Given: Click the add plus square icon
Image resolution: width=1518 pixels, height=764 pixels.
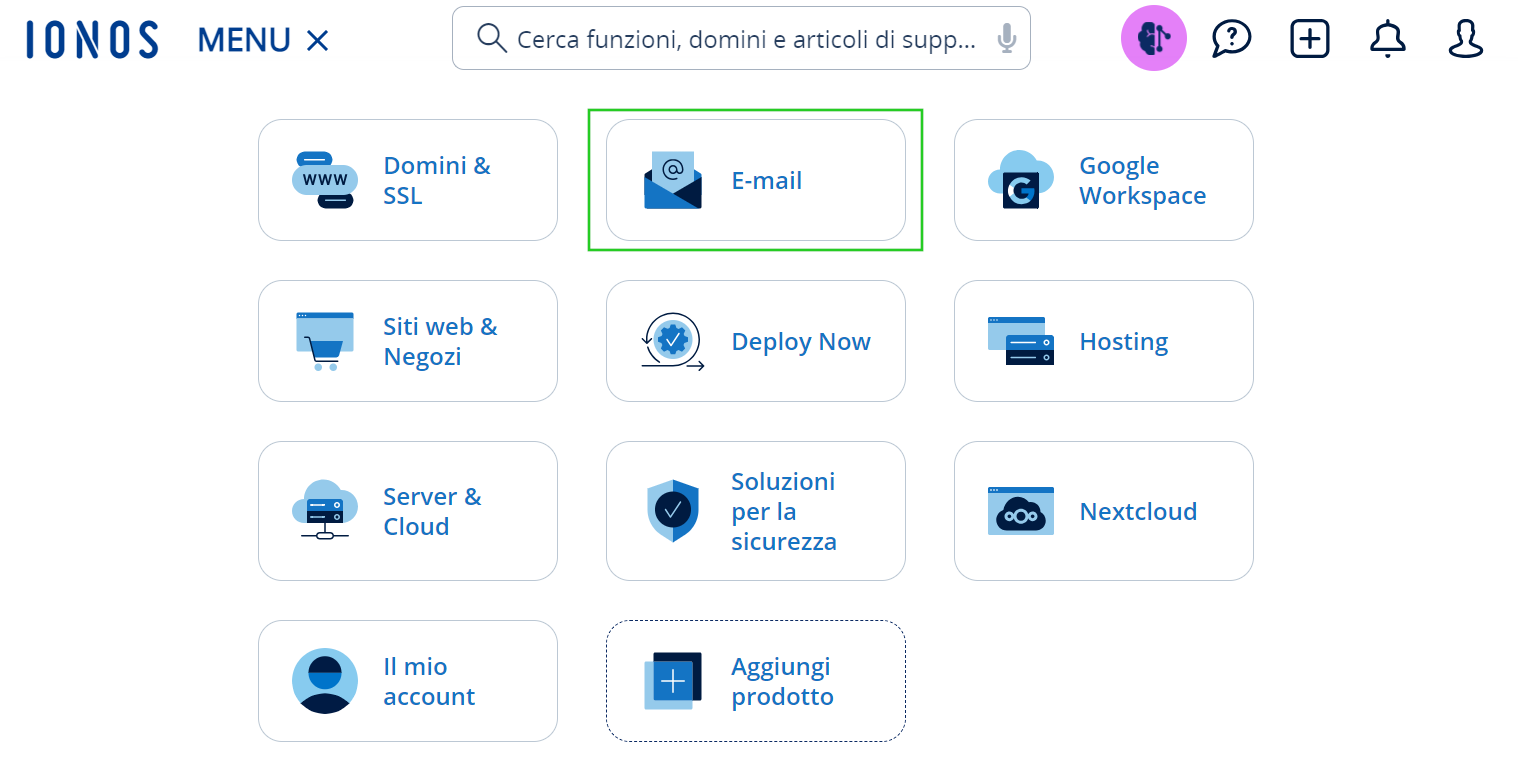Looking at the screenshot, I should (1309, 39).
